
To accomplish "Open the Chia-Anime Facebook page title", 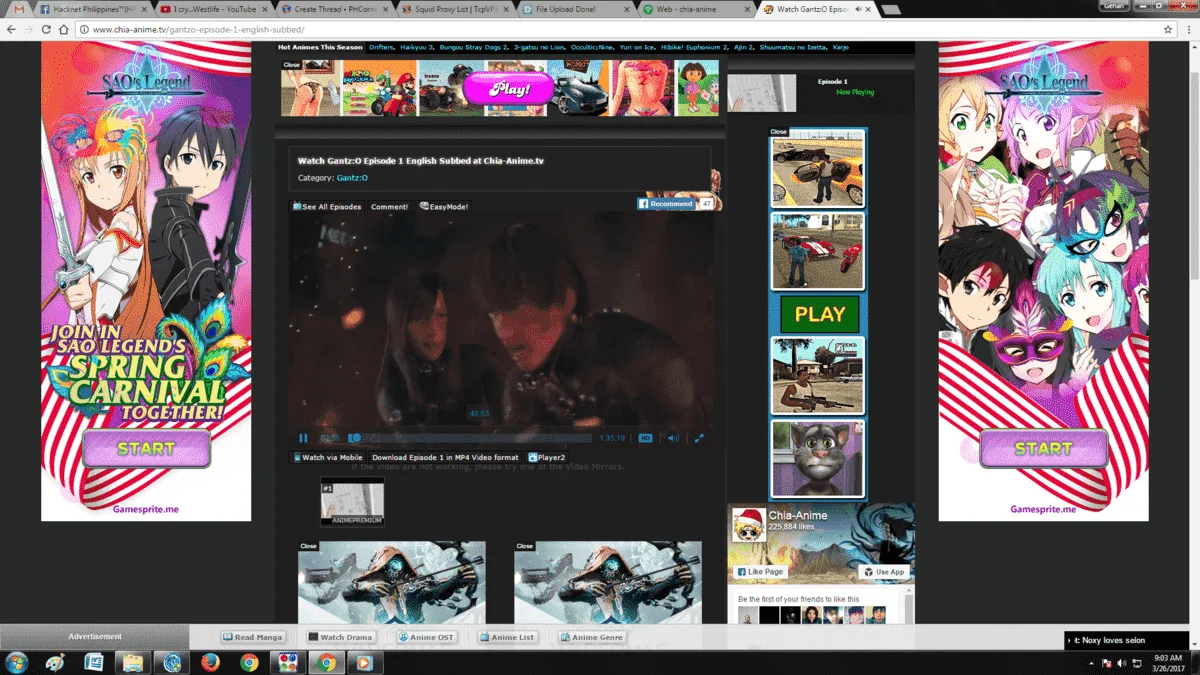I will (x=797, y=516).
